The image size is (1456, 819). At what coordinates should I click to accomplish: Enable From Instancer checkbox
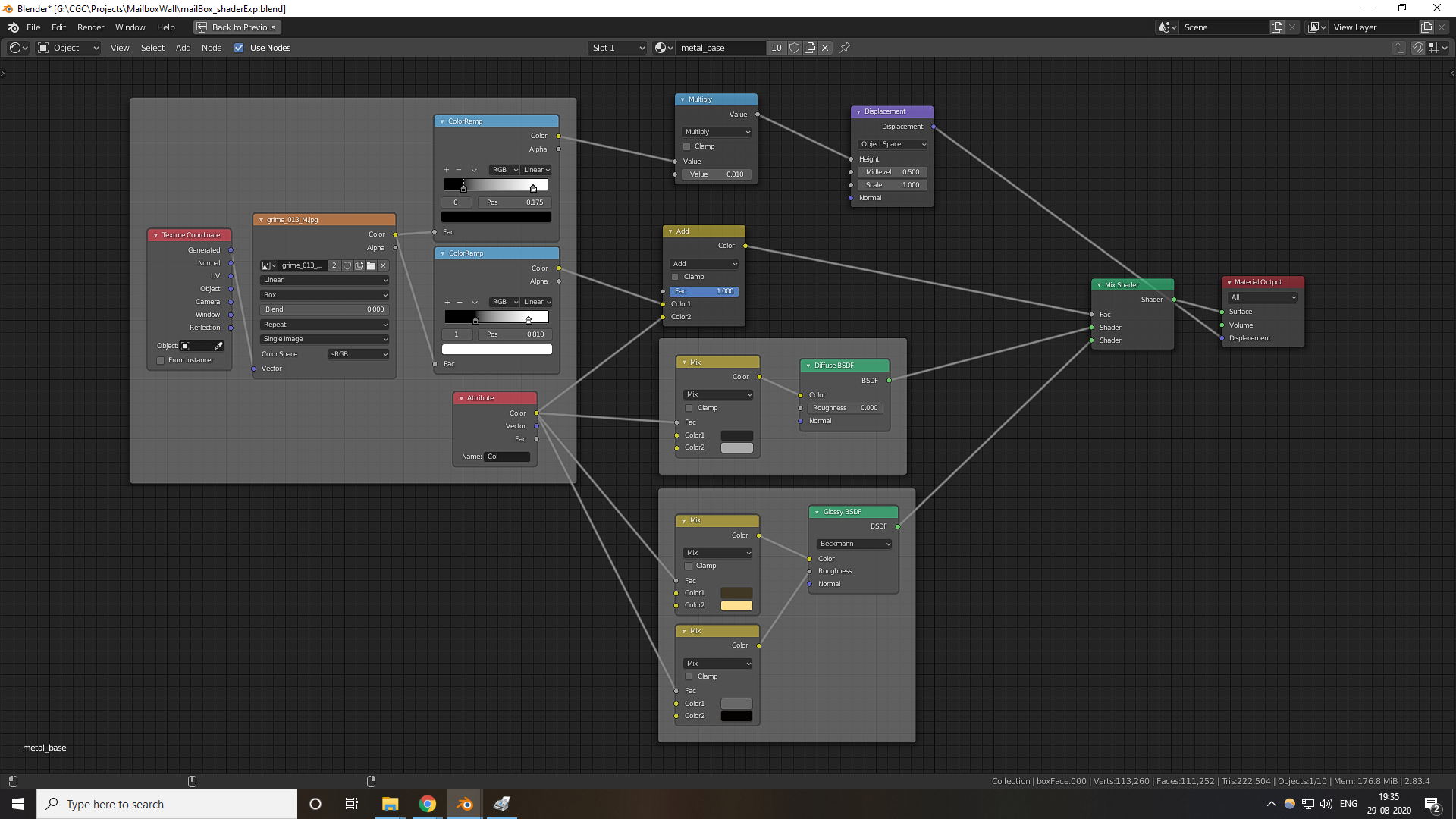(160, 360)
